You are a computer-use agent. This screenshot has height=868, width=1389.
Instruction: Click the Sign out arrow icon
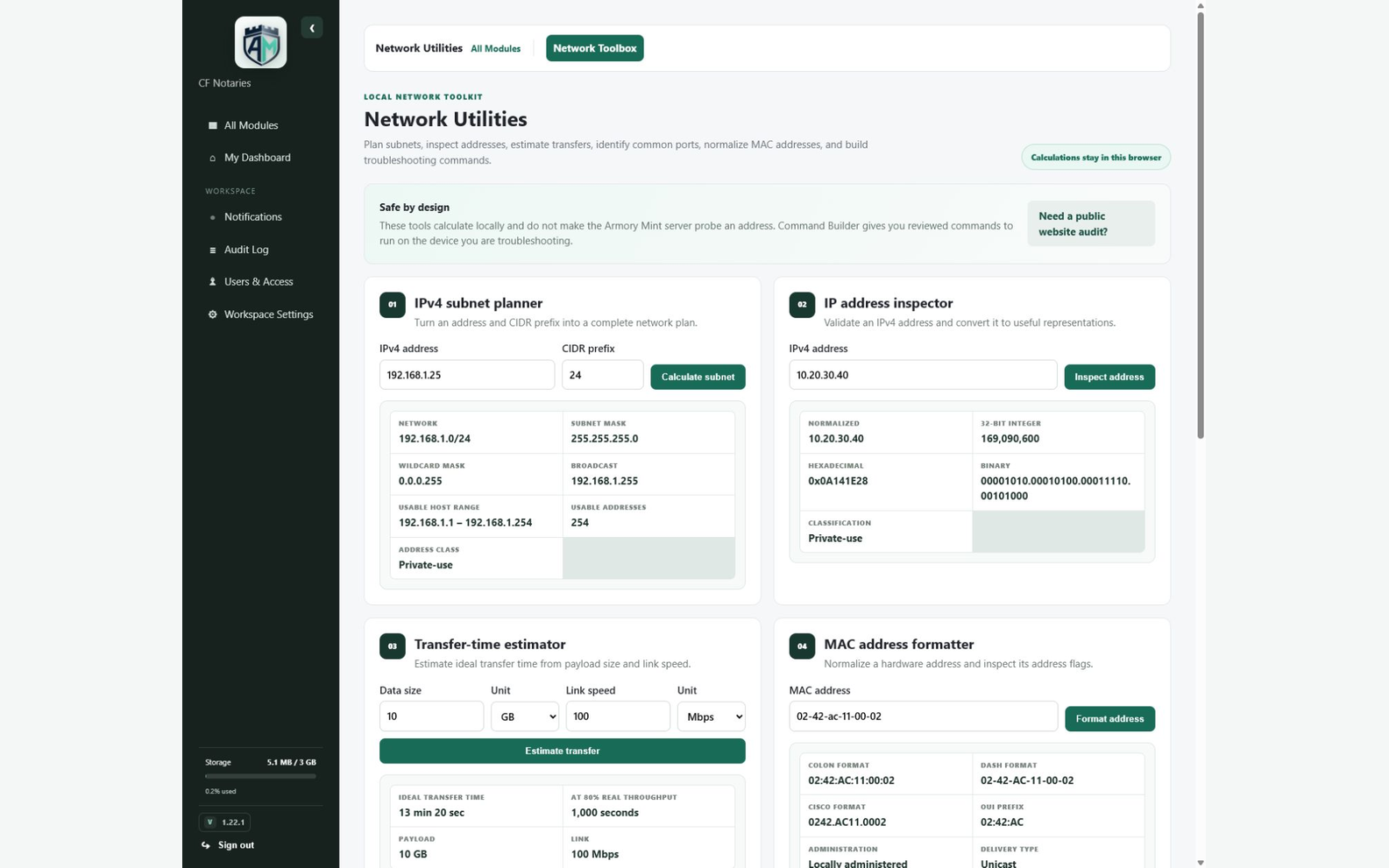(x=206, y=845)
